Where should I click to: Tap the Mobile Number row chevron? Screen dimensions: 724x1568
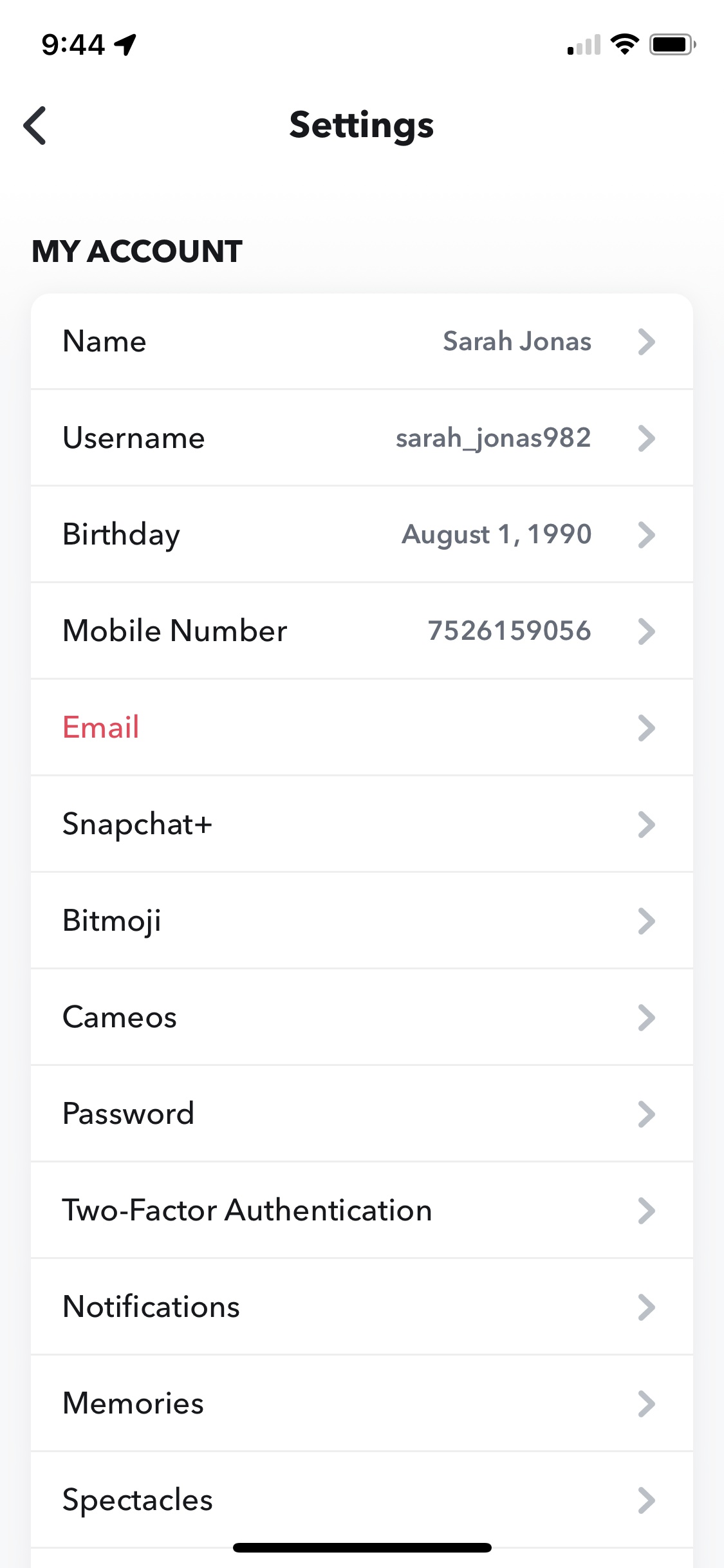tap(646, 631)
